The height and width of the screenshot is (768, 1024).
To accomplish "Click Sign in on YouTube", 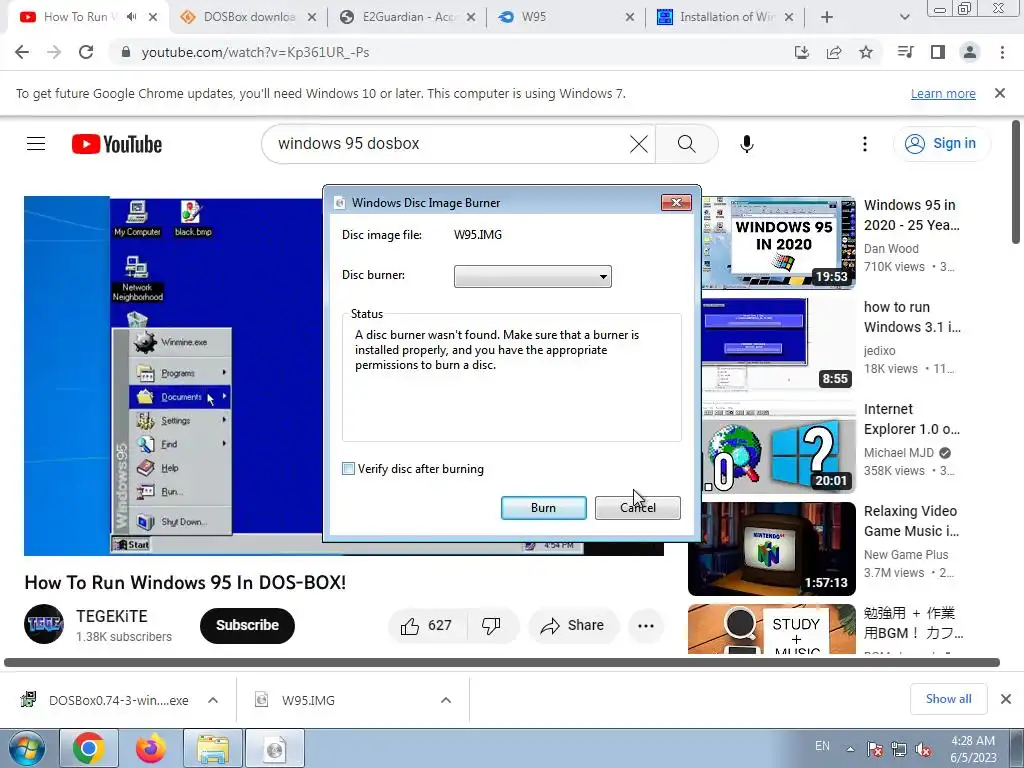I will [x=941, y=144].
